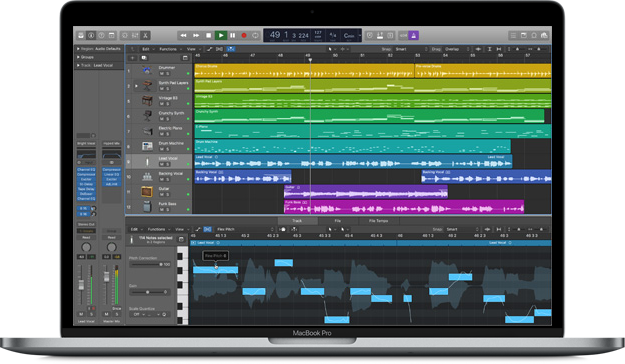Screen dimensions: 625x364
Task: Adjust the Pitch Correction slider
Action: point(150,264)
